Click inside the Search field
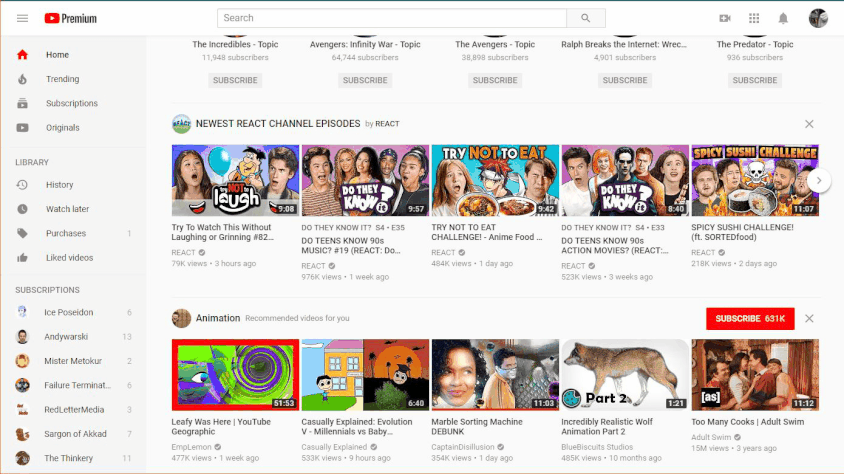Viewport: 844px width, 474px height. coord(392,18)
